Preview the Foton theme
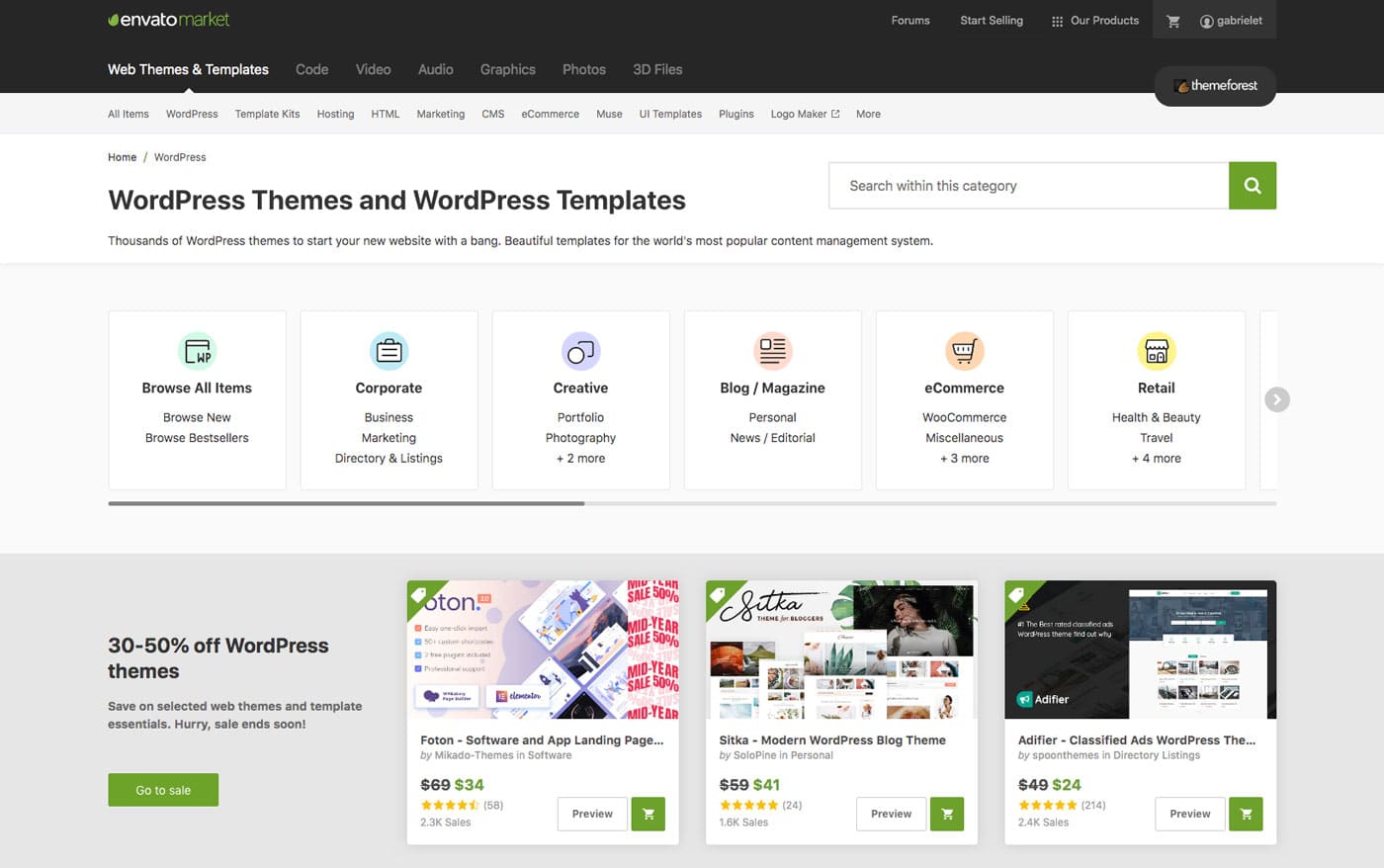1384x868 pixels. pyautogui.click(x=592, y=814)
